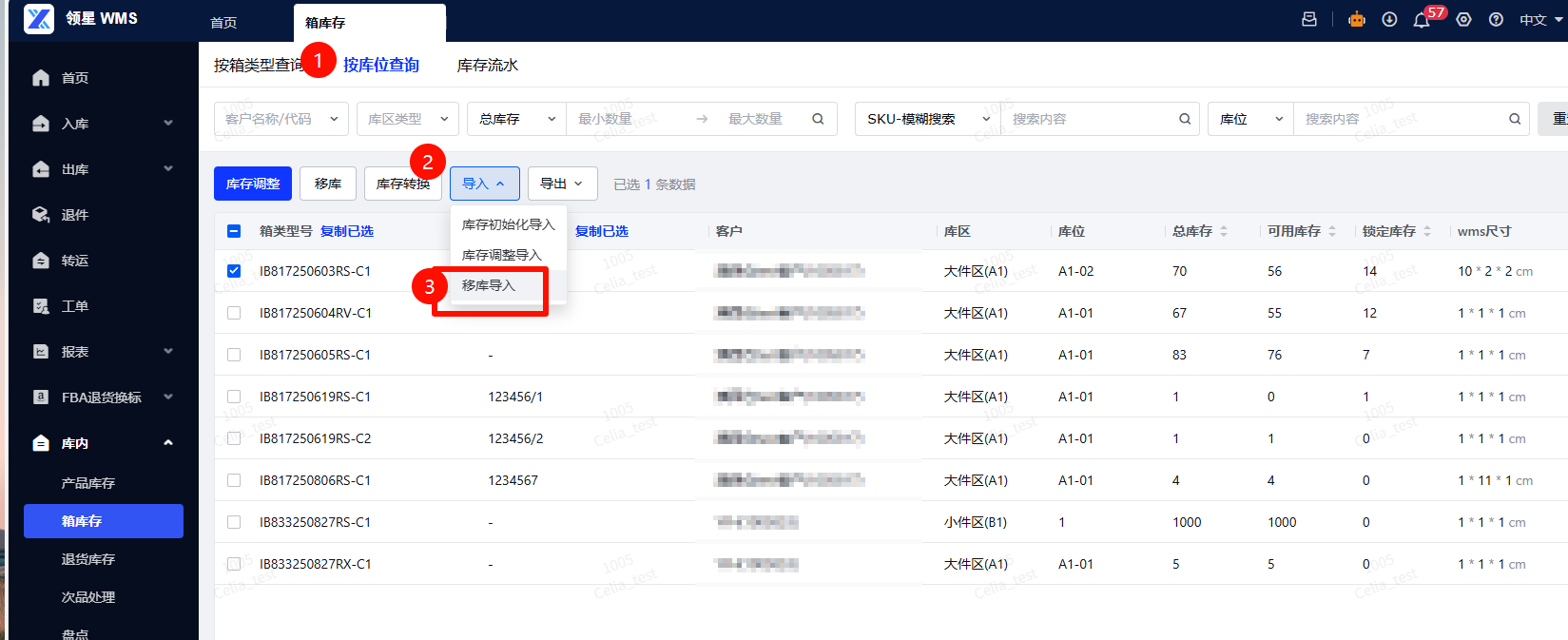Switch to the 库存流水 tab
Viewport: 1568px width, 640px height.
[x=488, y=66]
